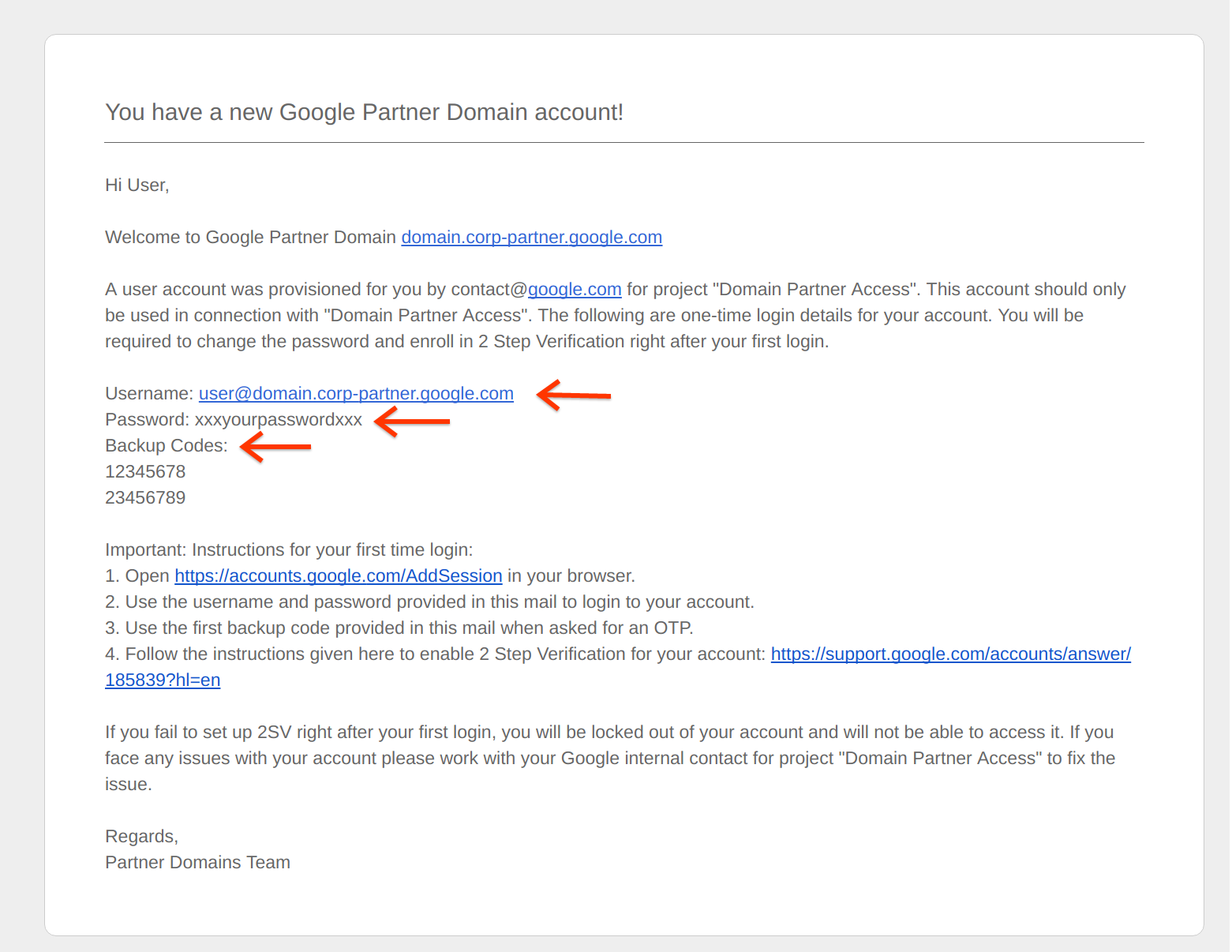Click the password text xxxyourpasswordxxx

[x=278, y=420]
